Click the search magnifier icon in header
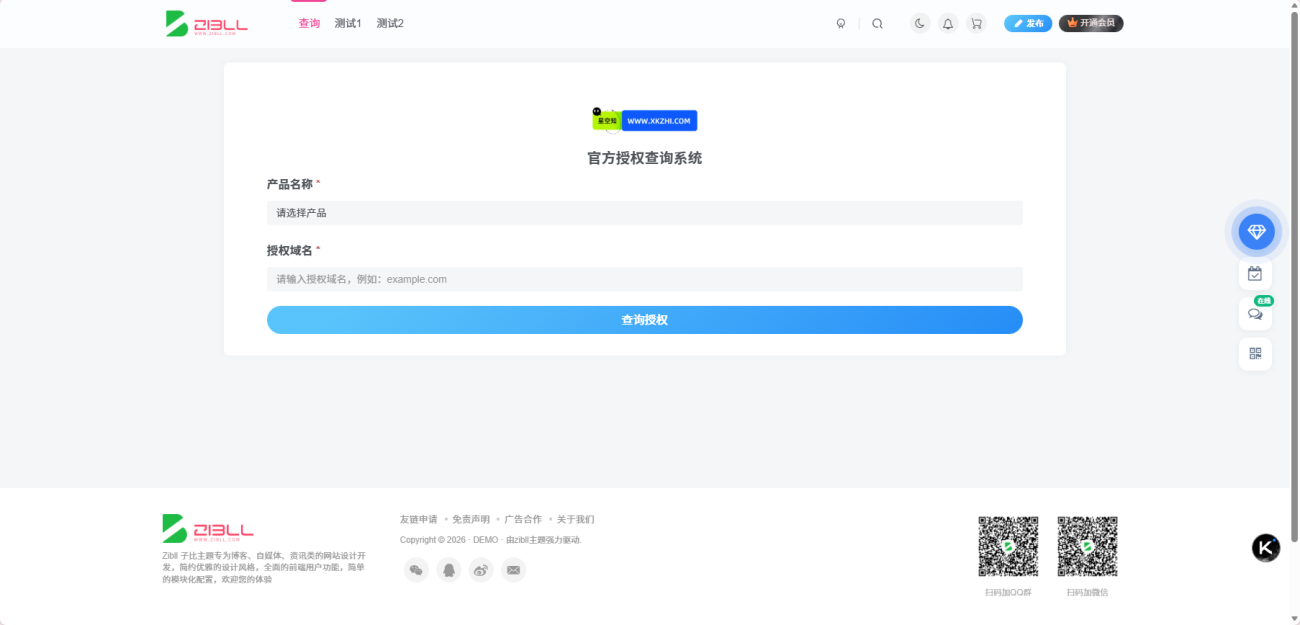Viewport: 1300px width, 625px height. click(877, 23)
